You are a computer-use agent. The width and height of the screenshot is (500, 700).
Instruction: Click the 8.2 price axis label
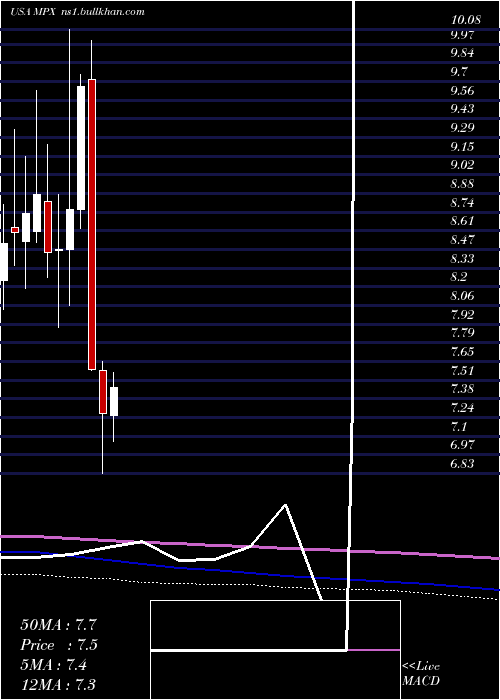459,277
